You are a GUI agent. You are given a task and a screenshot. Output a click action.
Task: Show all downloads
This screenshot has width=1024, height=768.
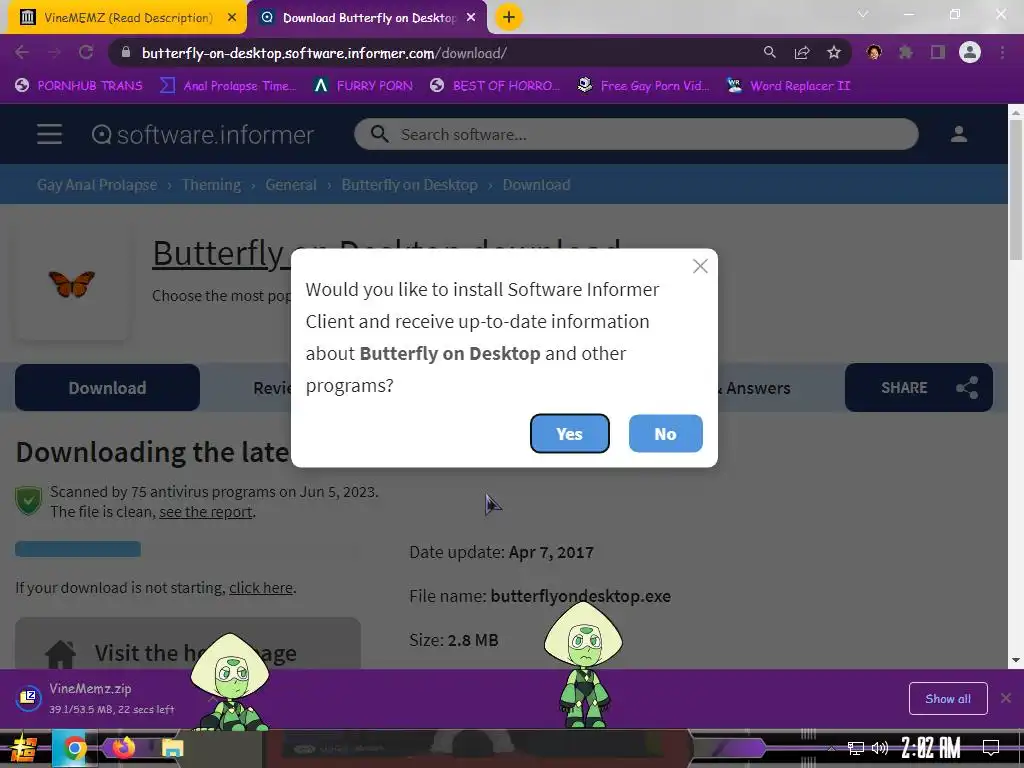[948, 699]
